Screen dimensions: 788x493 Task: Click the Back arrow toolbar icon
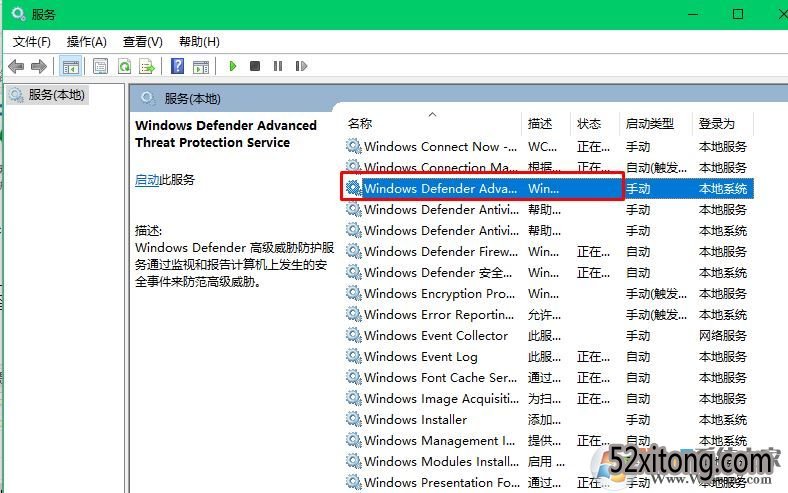point(16,66)
